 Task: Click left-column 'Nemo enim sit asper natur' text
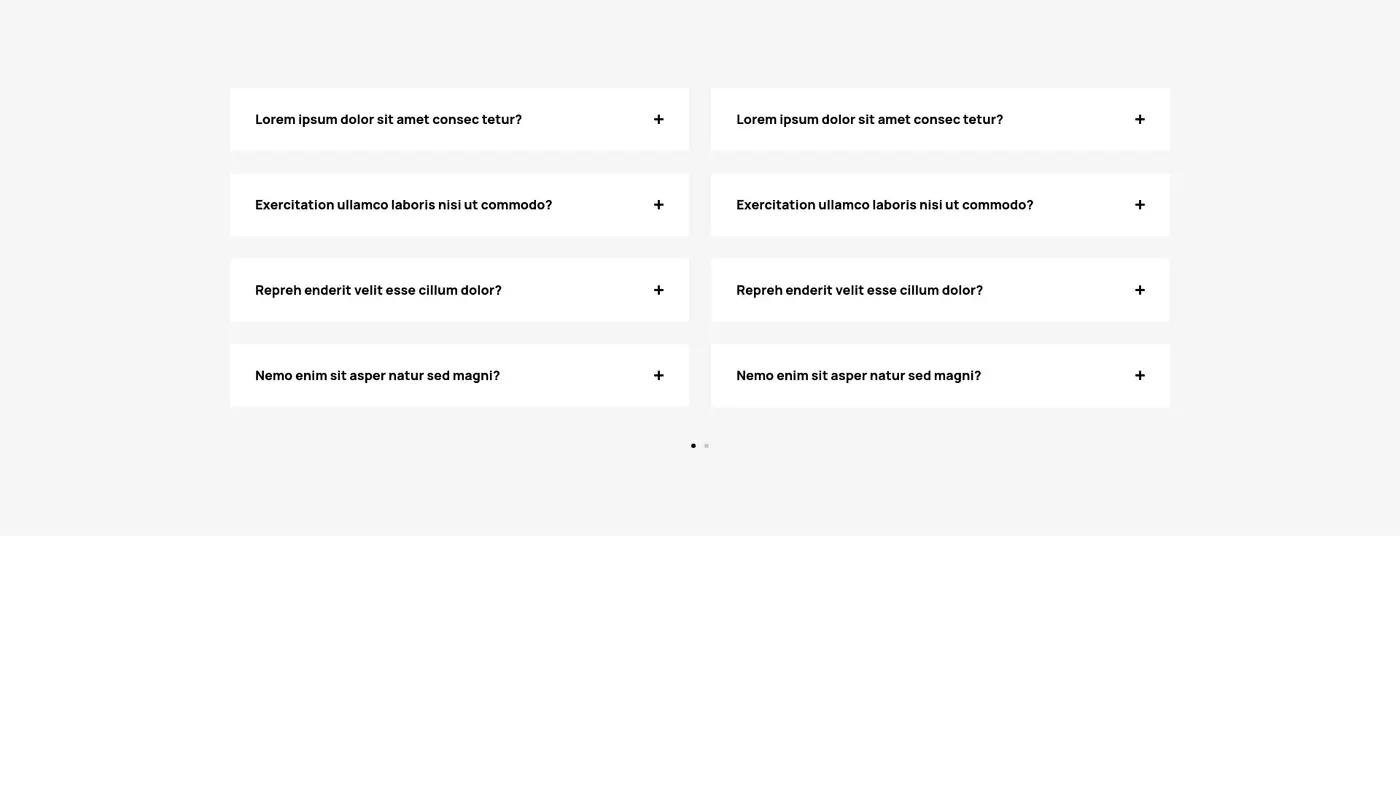pyautogui.click(x=377, y=376)
